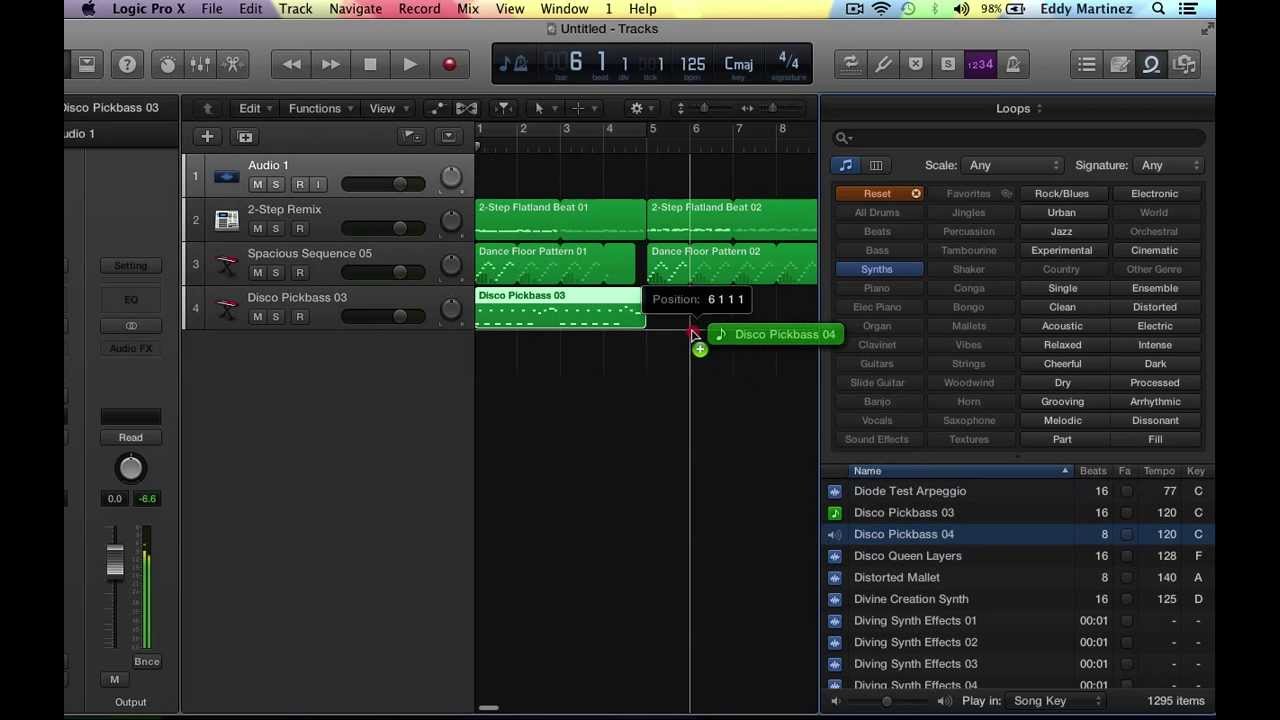Click the Fast Forward transport button
Image resolution: width=1280 pixels, height=720 pixels.
pos(331,64)
